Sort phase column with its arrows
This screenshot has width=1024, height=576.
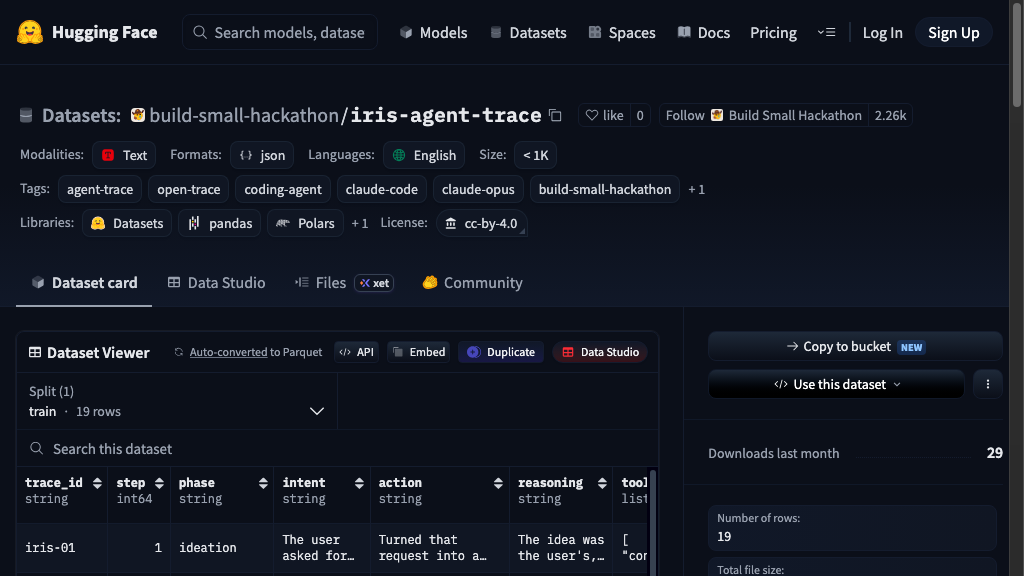coord(263,483)
